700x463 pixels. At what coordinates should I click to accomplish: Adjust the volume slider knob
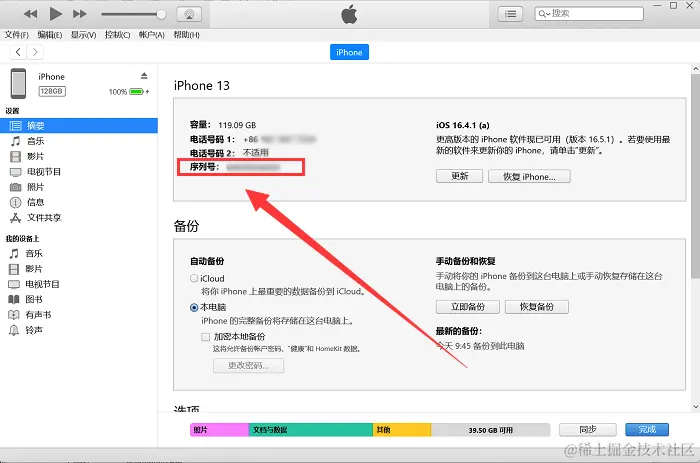tap(161, 14)
